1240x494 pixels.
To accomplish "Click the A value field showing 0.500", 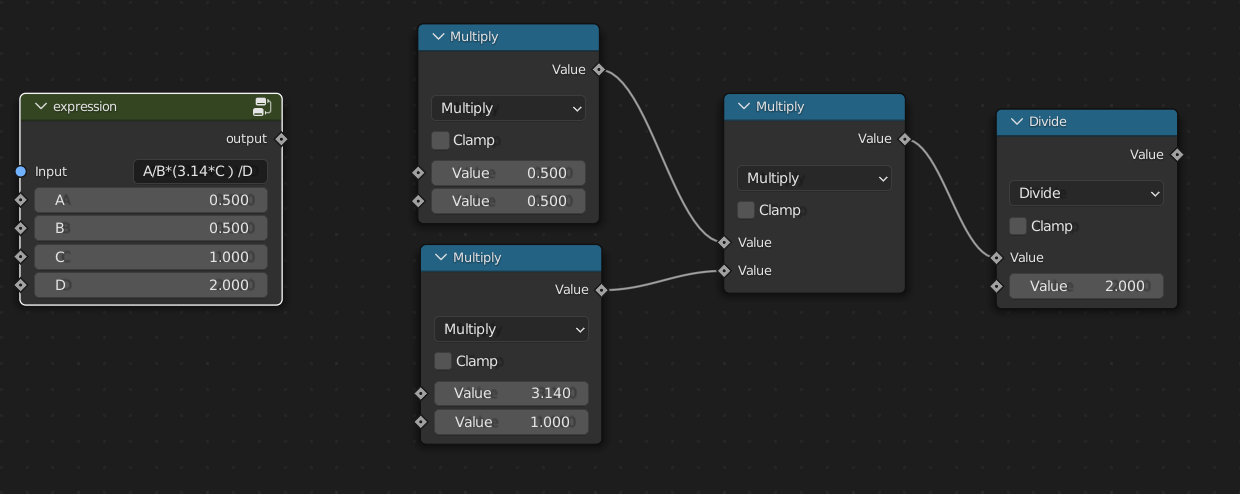I will click(151, 200).
